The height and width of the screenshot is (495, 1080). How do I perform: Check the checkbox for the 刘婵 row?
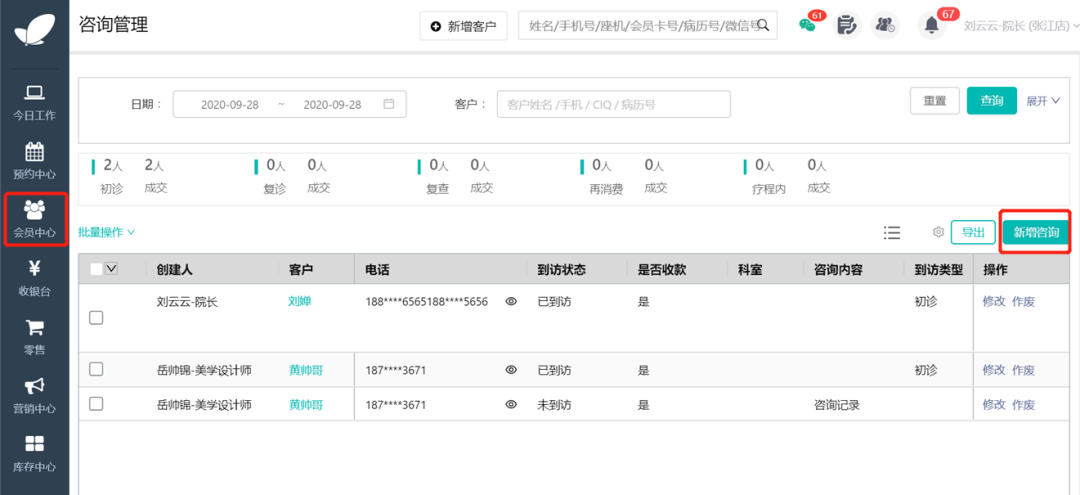click(96, 317)
